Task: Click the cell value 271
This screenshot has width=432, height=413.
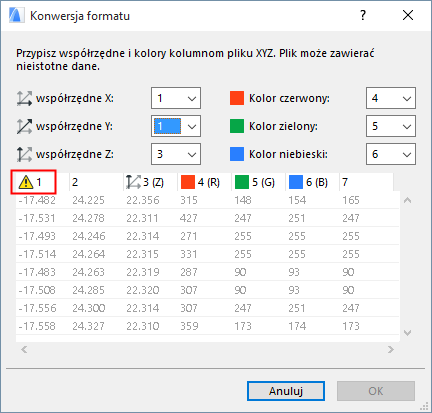Action: 189,236
